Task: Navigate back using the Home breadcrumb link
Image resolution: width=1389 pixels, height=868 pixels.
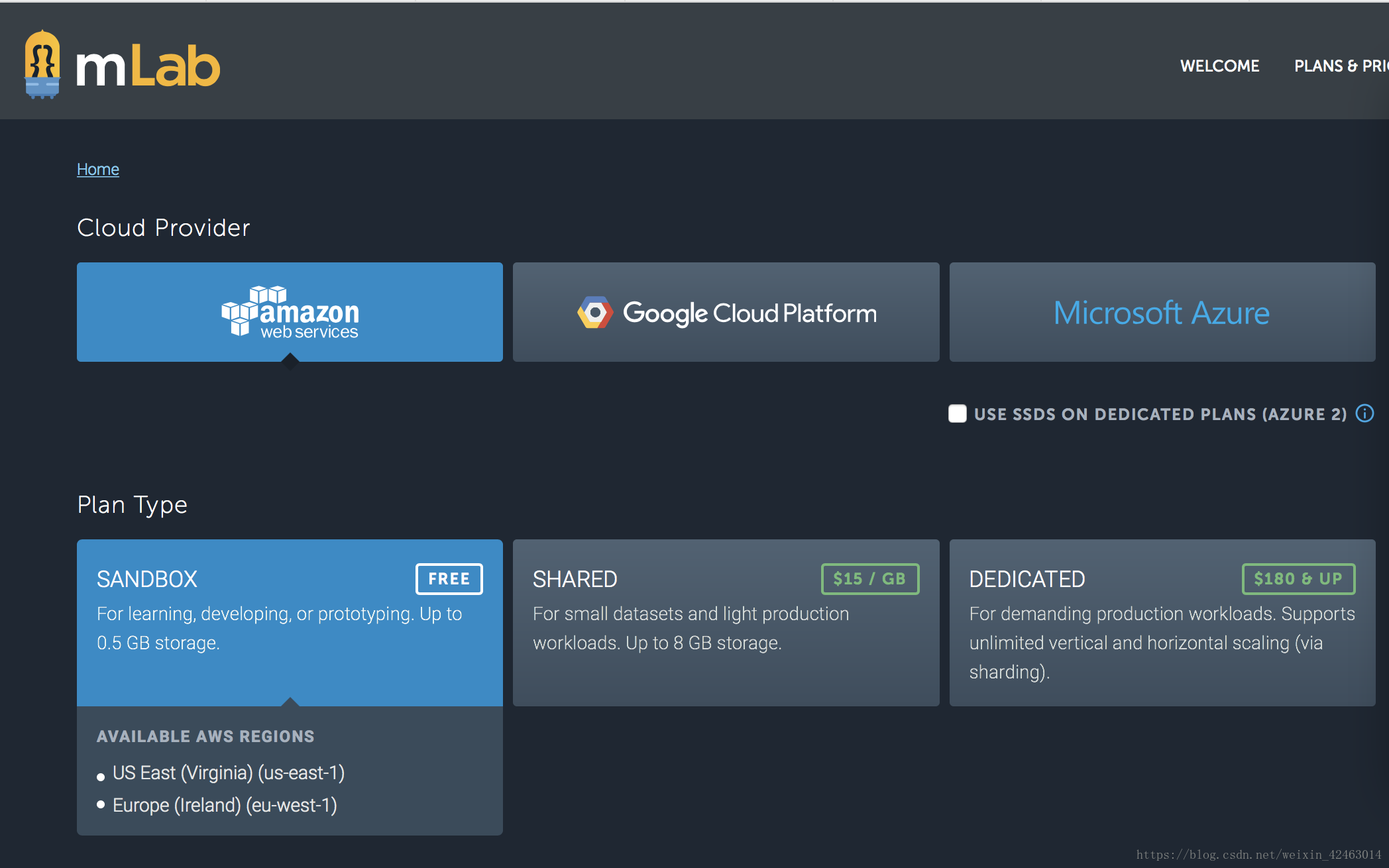Action: pos(97,169)
